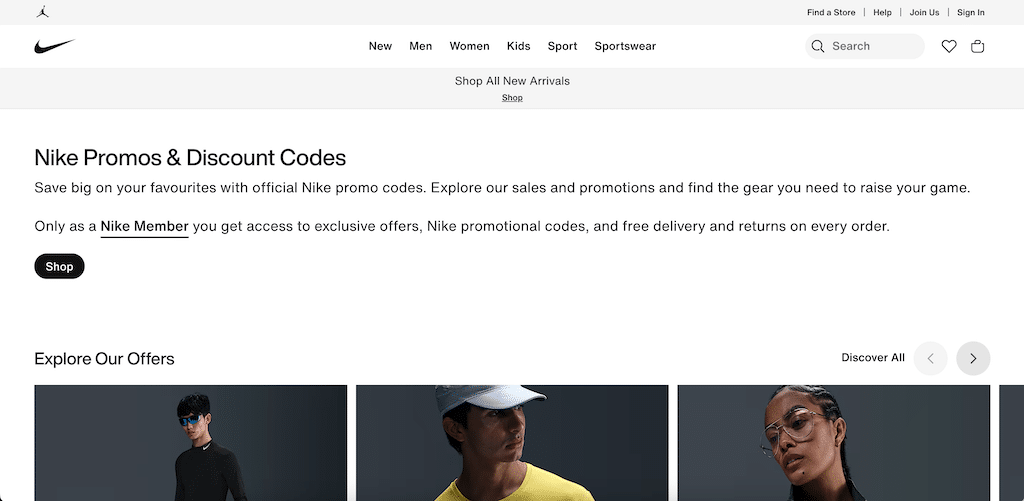Open the New menu
The height and width of the screenshot is (501, 1024).
[x=380, y=46]
